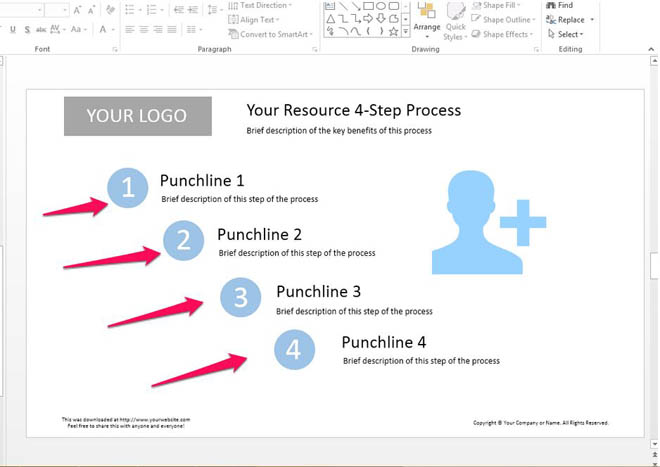Align text to the left
The width and height of the screenshot is (660, 467).
(x=130, y=29)
